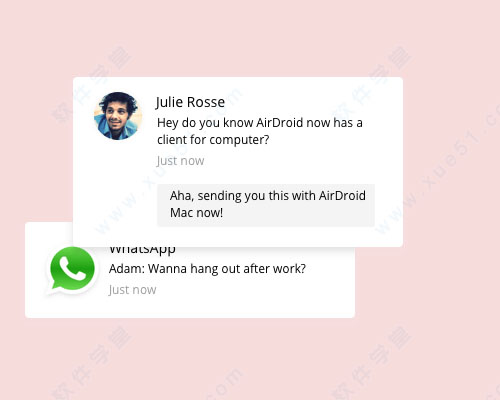Click the phone handset inside the WhatsApp bubble

pyautogui.click(x=73, y=268)
